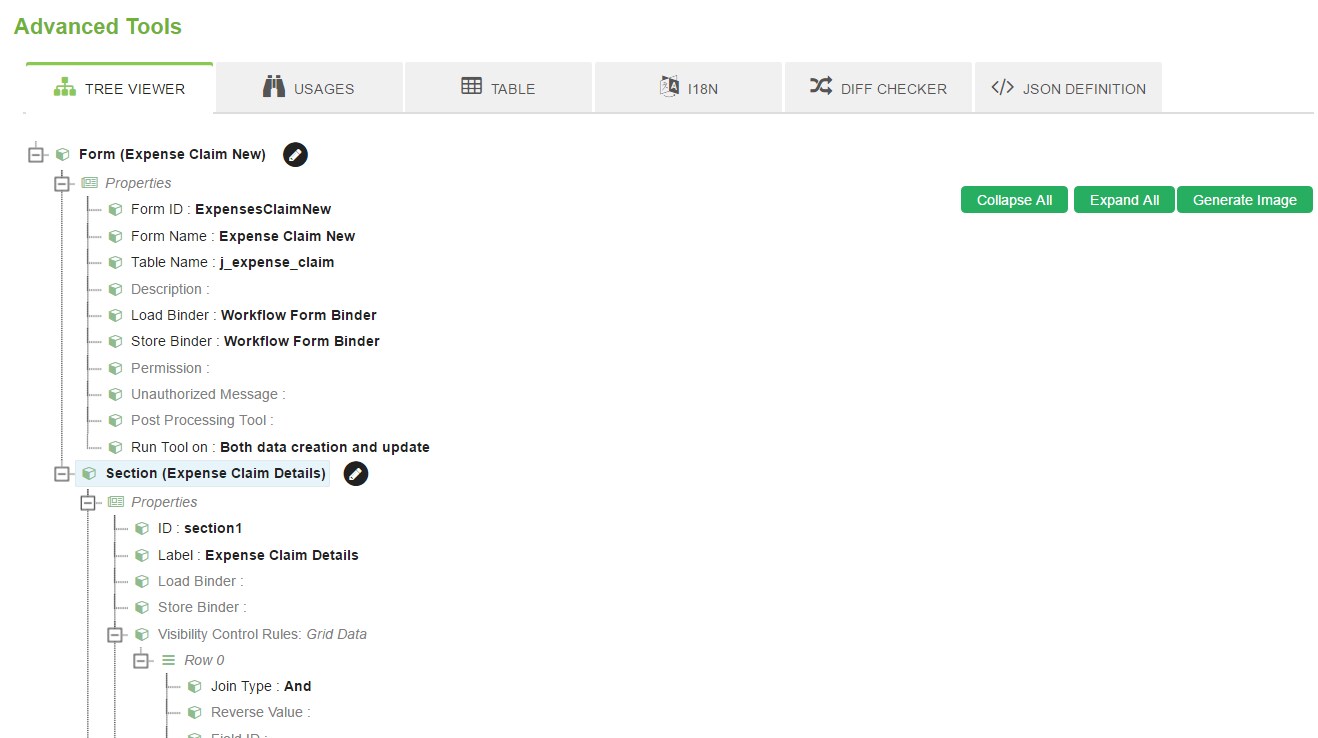The width and height of the screenshot is (1318, 738).
Task: Click the cube icon beside Label : Expense Claim Details
Action: 142,555
